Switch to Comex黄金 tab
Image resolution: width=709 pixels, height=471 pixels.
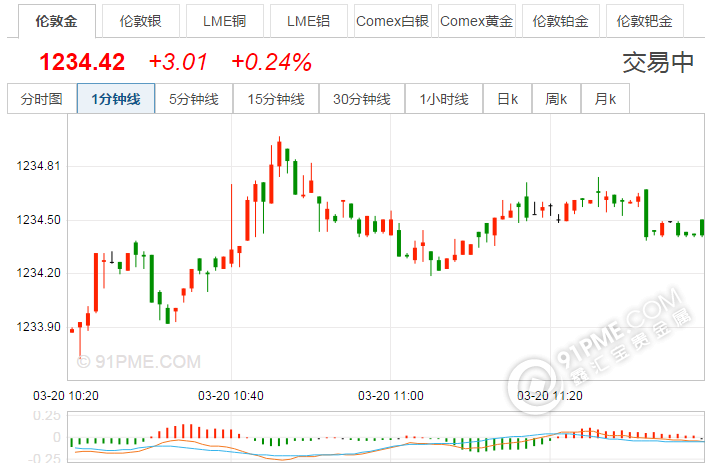tap(477, 21)
